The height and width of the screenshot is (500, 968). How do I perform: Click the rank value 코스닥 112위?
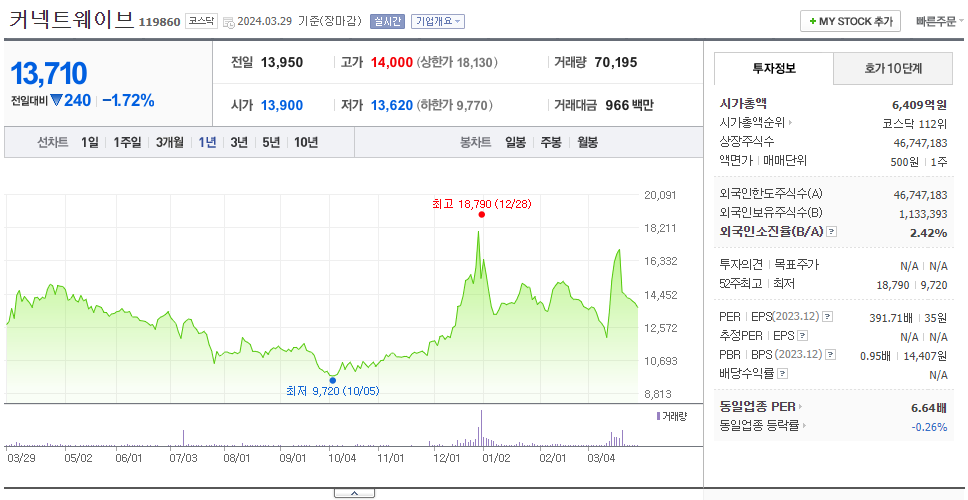[x=915, y=123]
